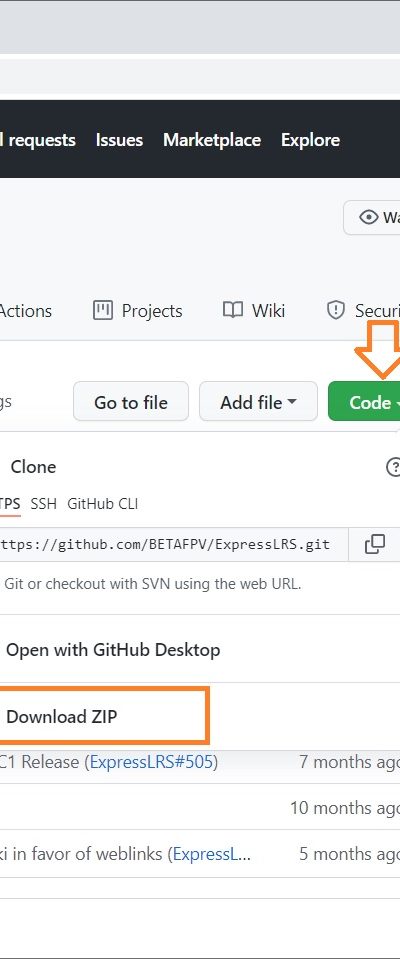
Task: Open the truncated ExpressL... commit link
Action: click(212, 854)
